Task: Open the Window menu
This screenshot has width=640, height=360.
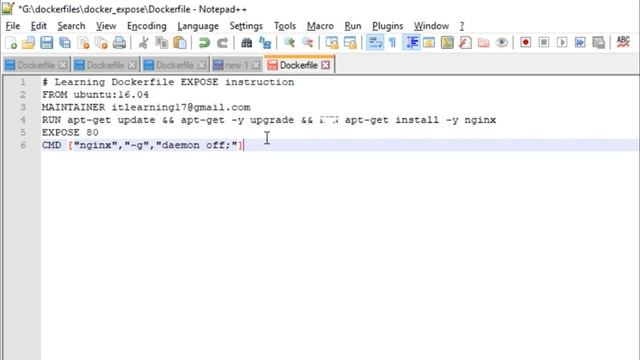Action: pos(431,26)
